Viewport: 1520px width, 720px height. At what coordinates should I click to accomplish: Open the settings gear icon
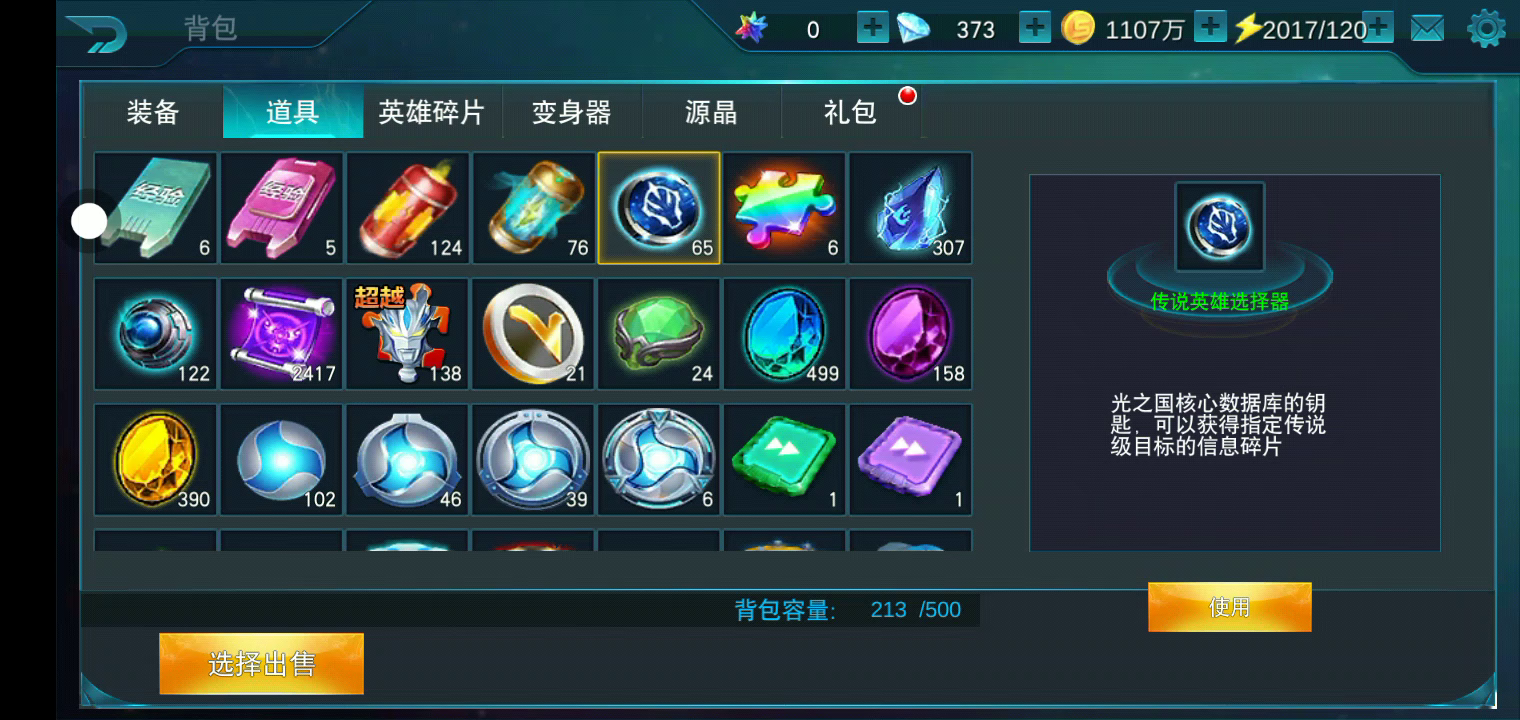click(1486, 29)
